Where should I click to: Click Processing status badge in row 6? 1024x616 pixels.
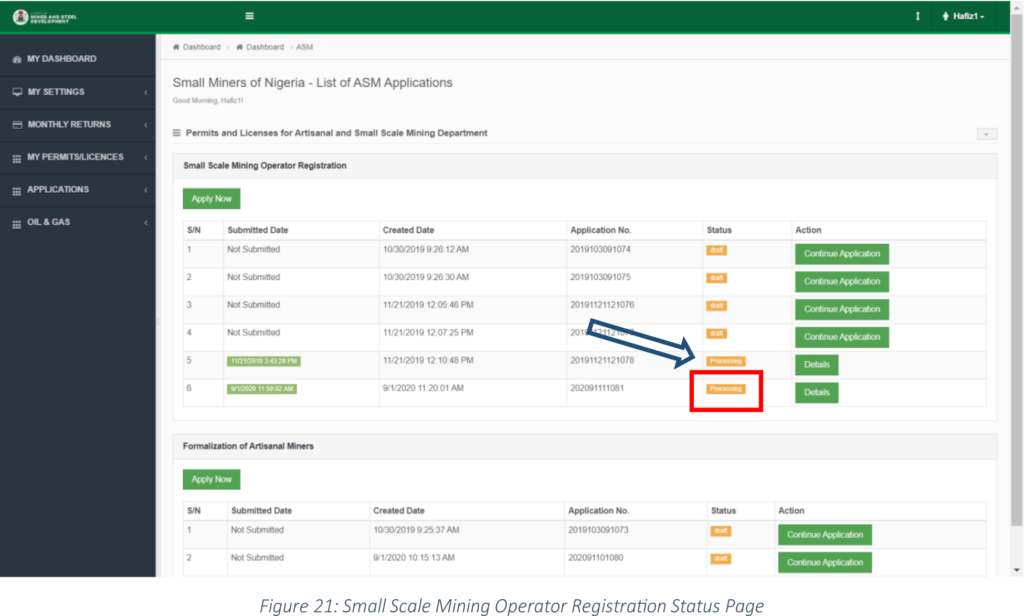pos(725,389)
